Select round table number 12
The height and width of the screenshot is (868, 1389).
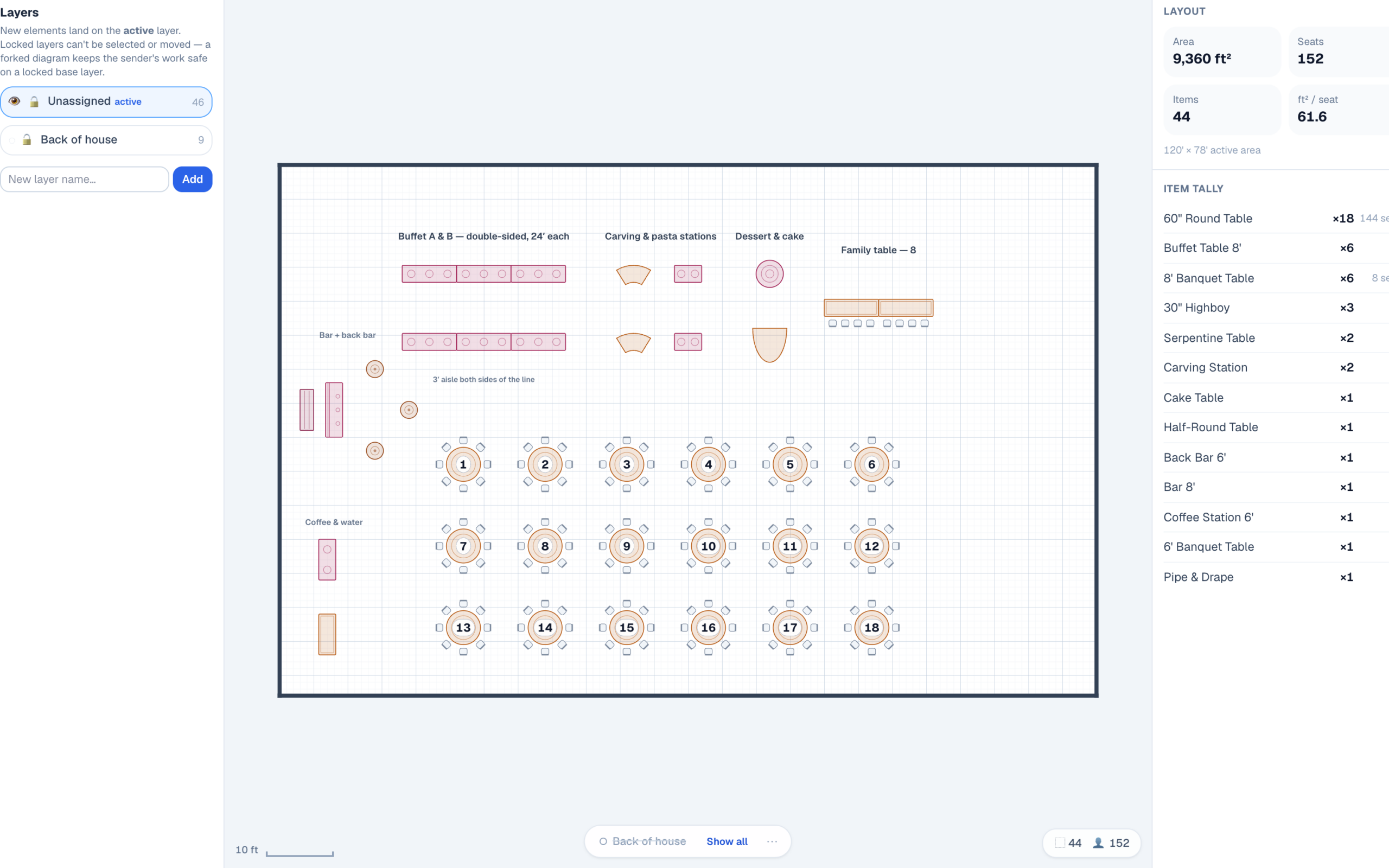(x=871, y=546)
